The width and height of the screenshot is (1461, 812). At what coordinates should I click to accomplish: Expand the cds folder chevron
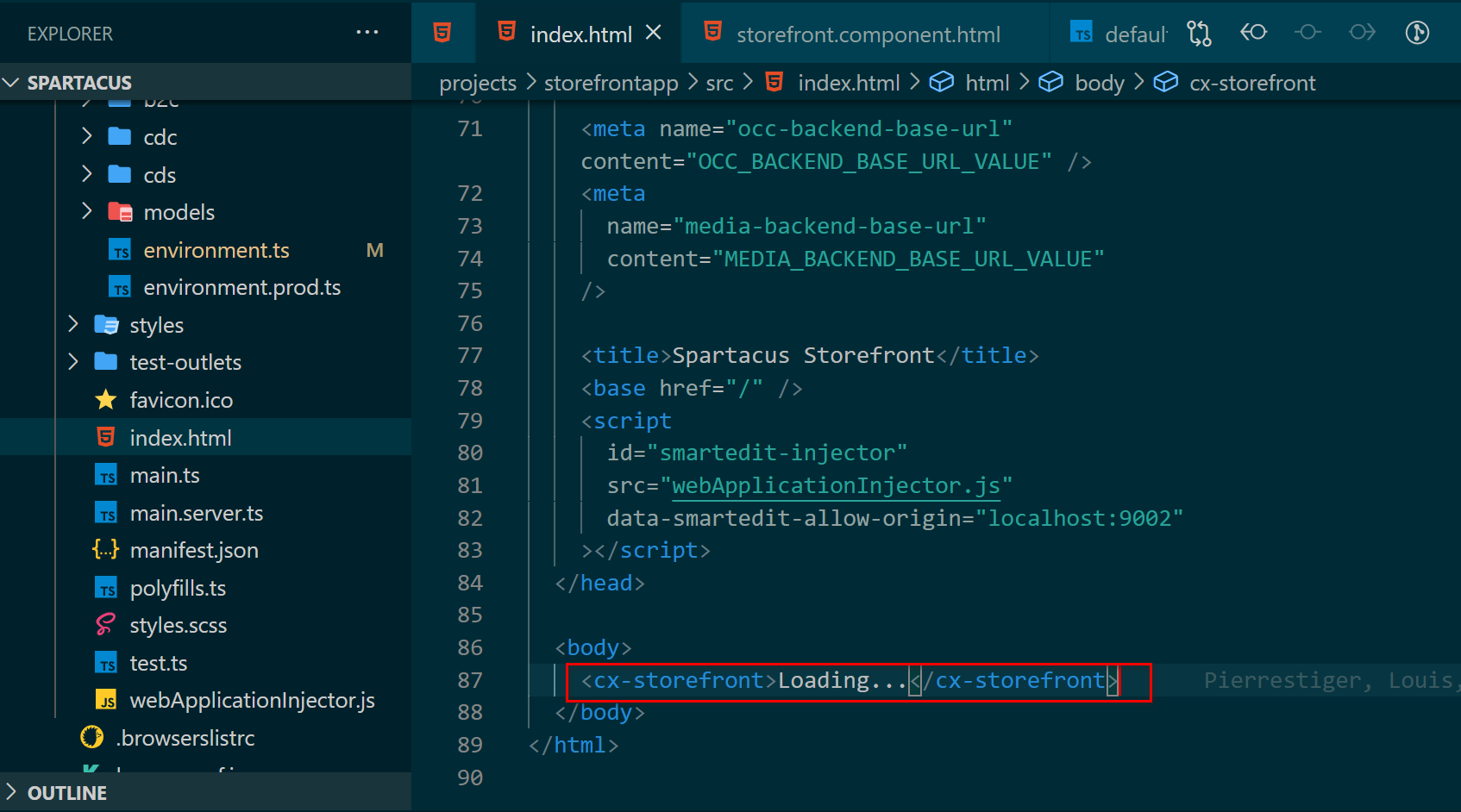tap(86, 174)
